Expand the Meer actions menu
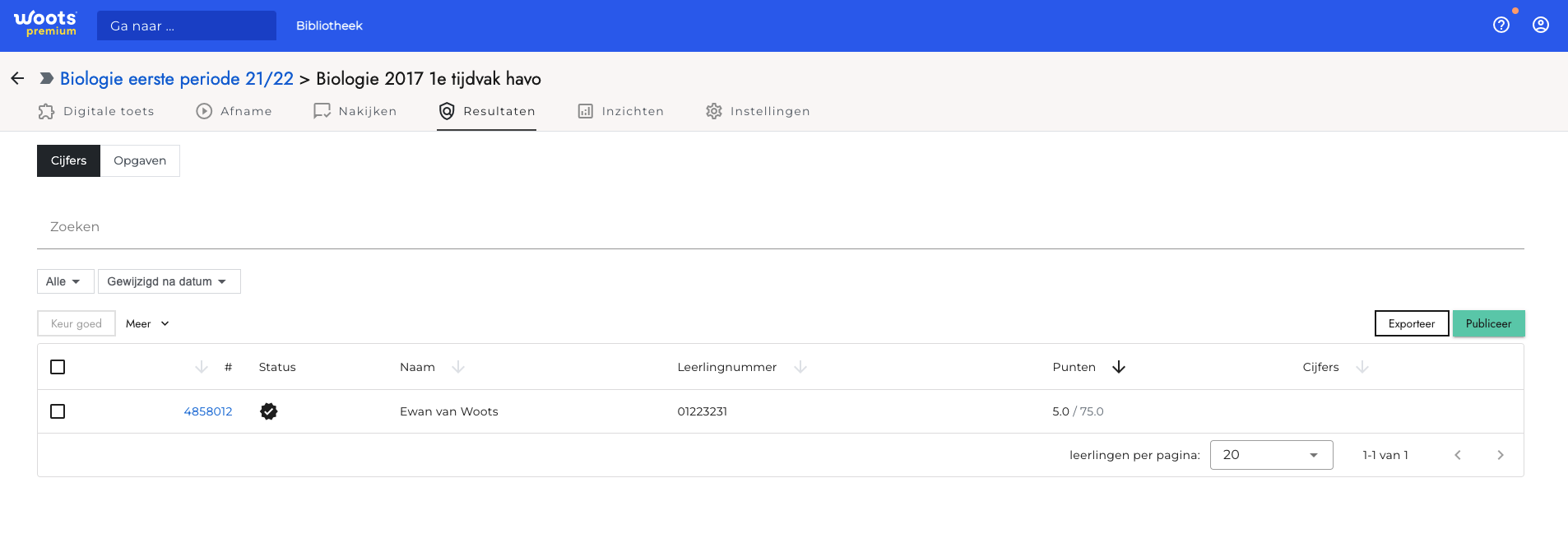 tap(147, 323)
